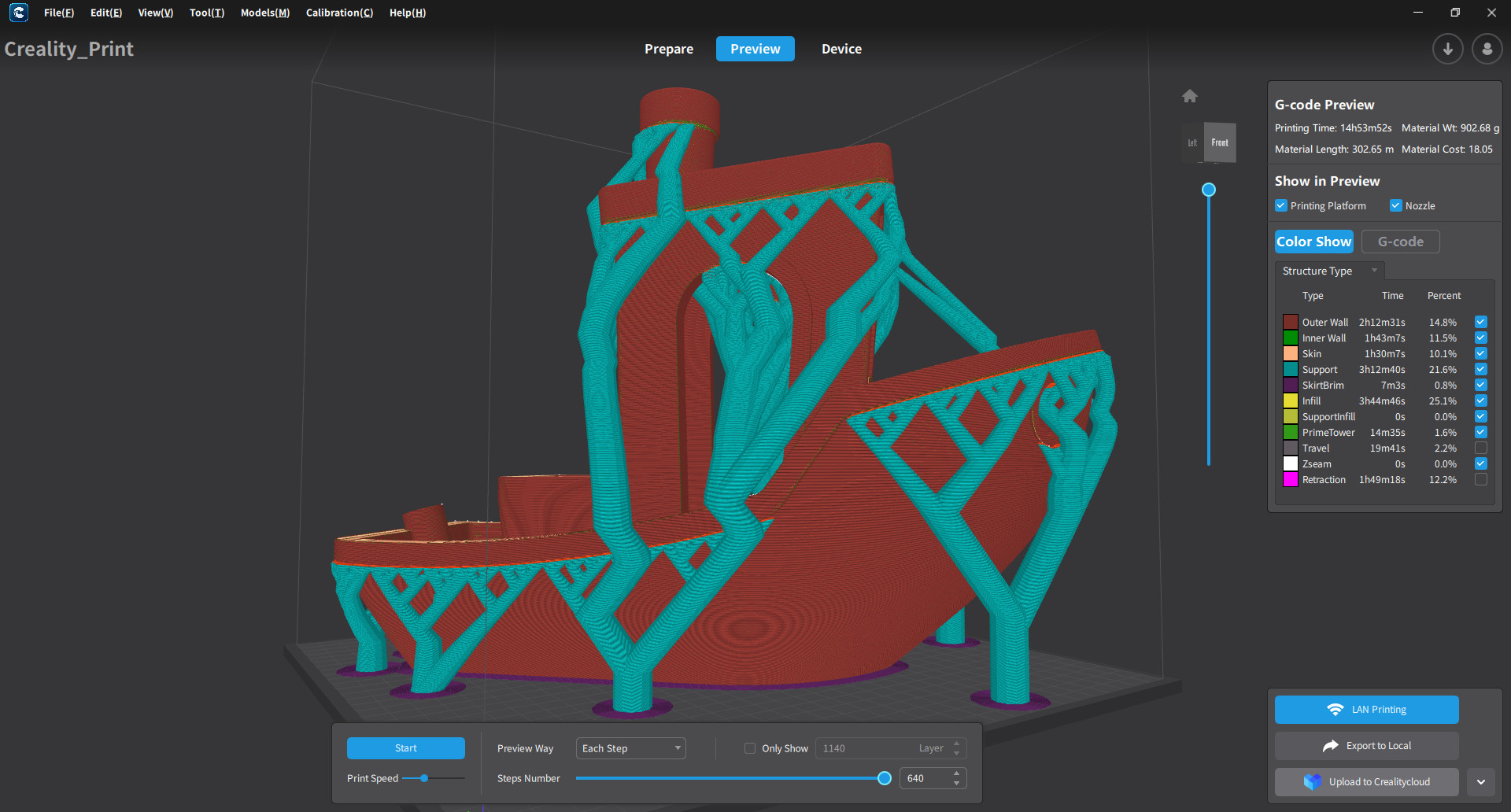Open the Help menu
The height and width of the screenshot is (812, 1511).
click(408, 13)
